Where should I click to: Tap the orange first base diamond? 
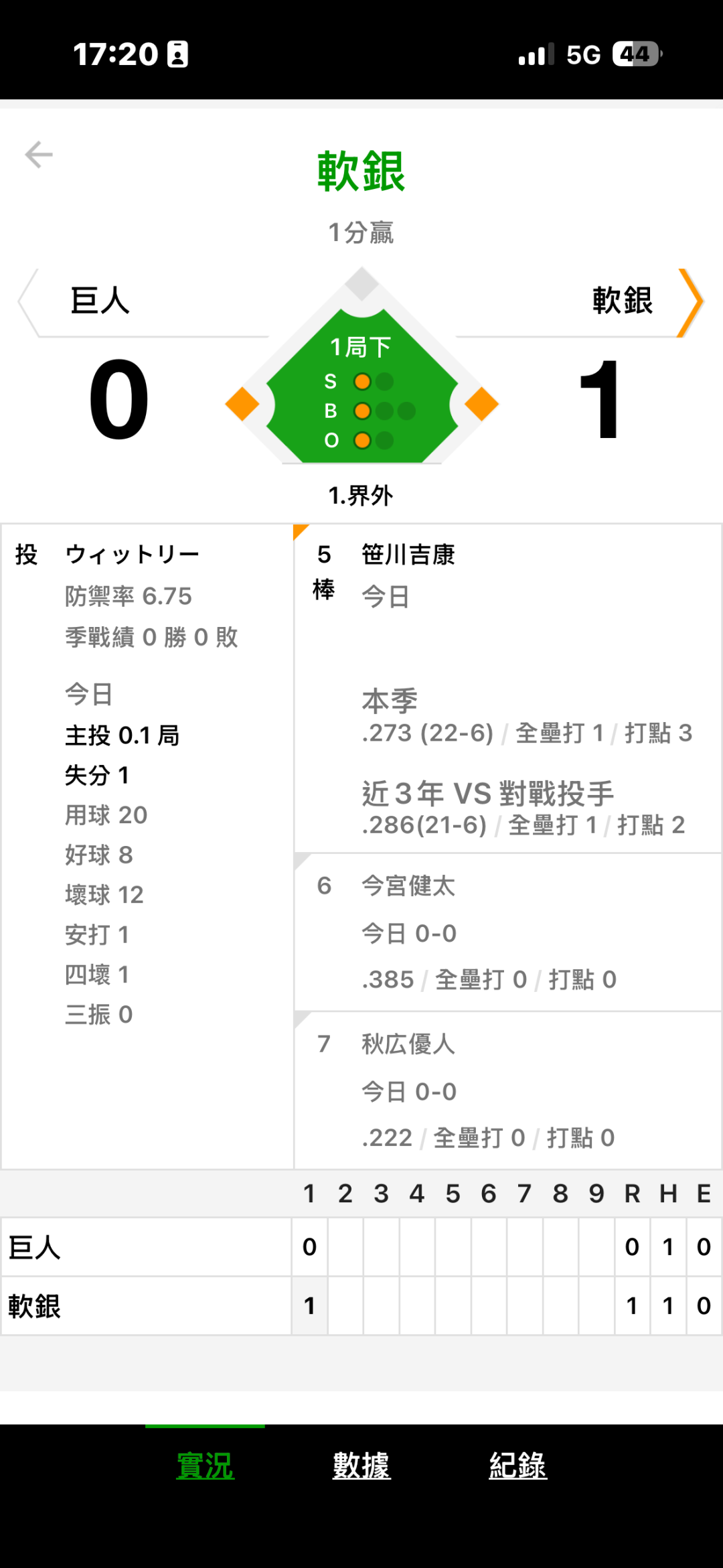click(x=481, y=404)
